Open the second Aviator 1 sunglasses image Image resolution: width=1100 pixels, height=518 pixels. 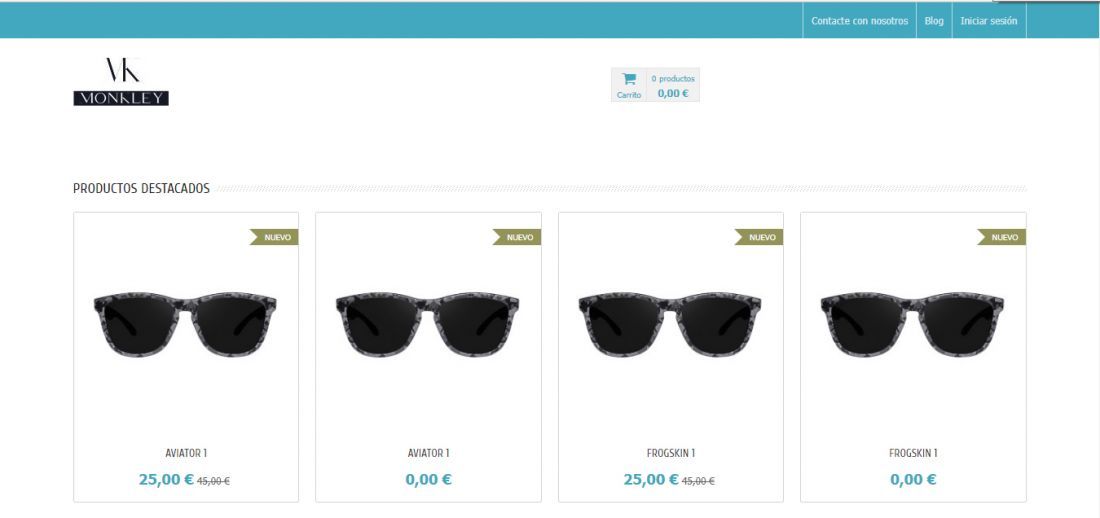(427, 324)
